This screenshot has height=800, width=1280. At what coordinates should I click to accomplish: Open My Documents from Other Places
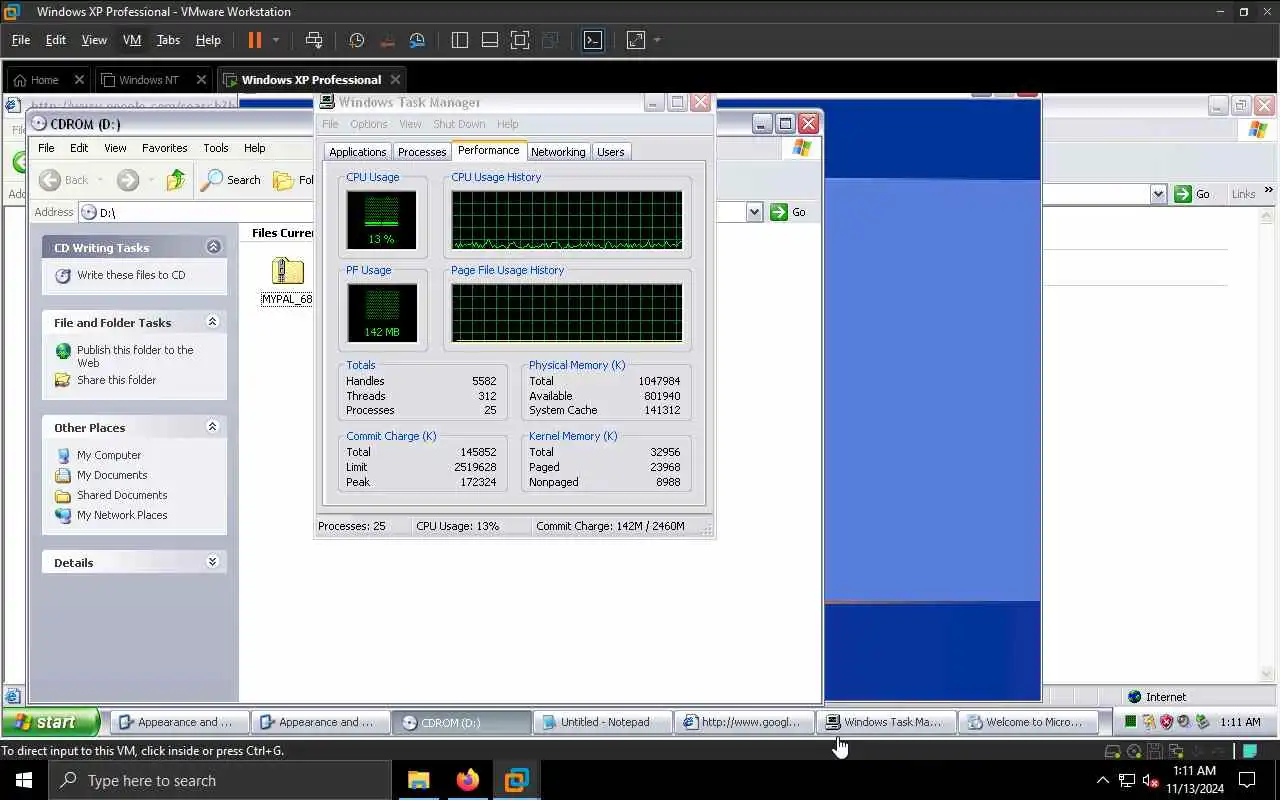112,475
